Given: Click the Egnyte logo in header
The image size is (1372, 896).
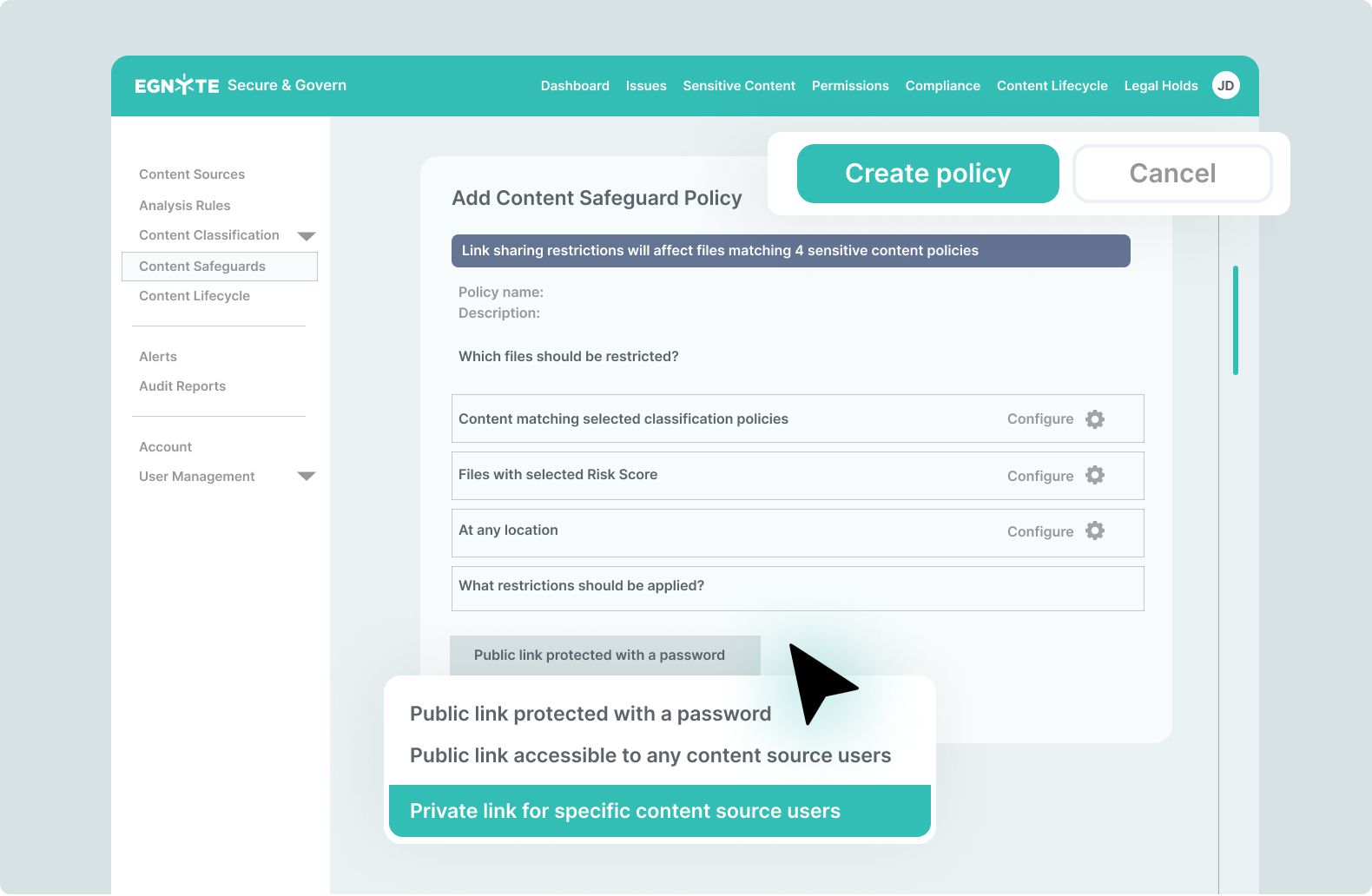Looking at the screenshot, I should pyautogui.click(x=177, y=85).
